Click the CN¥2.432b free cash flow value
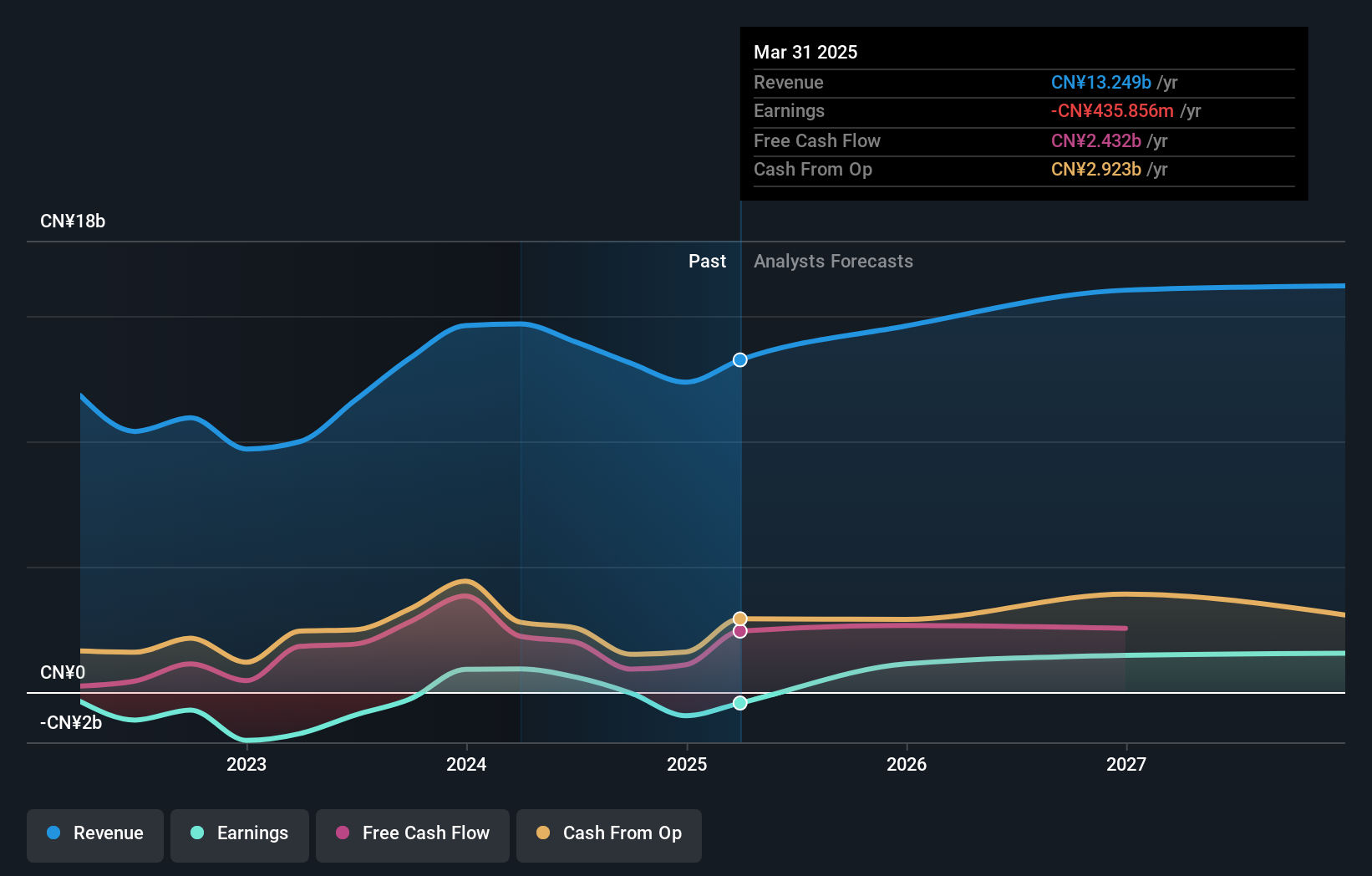1372x876 pixels. pyautogui.click(x=1096, y=141)
